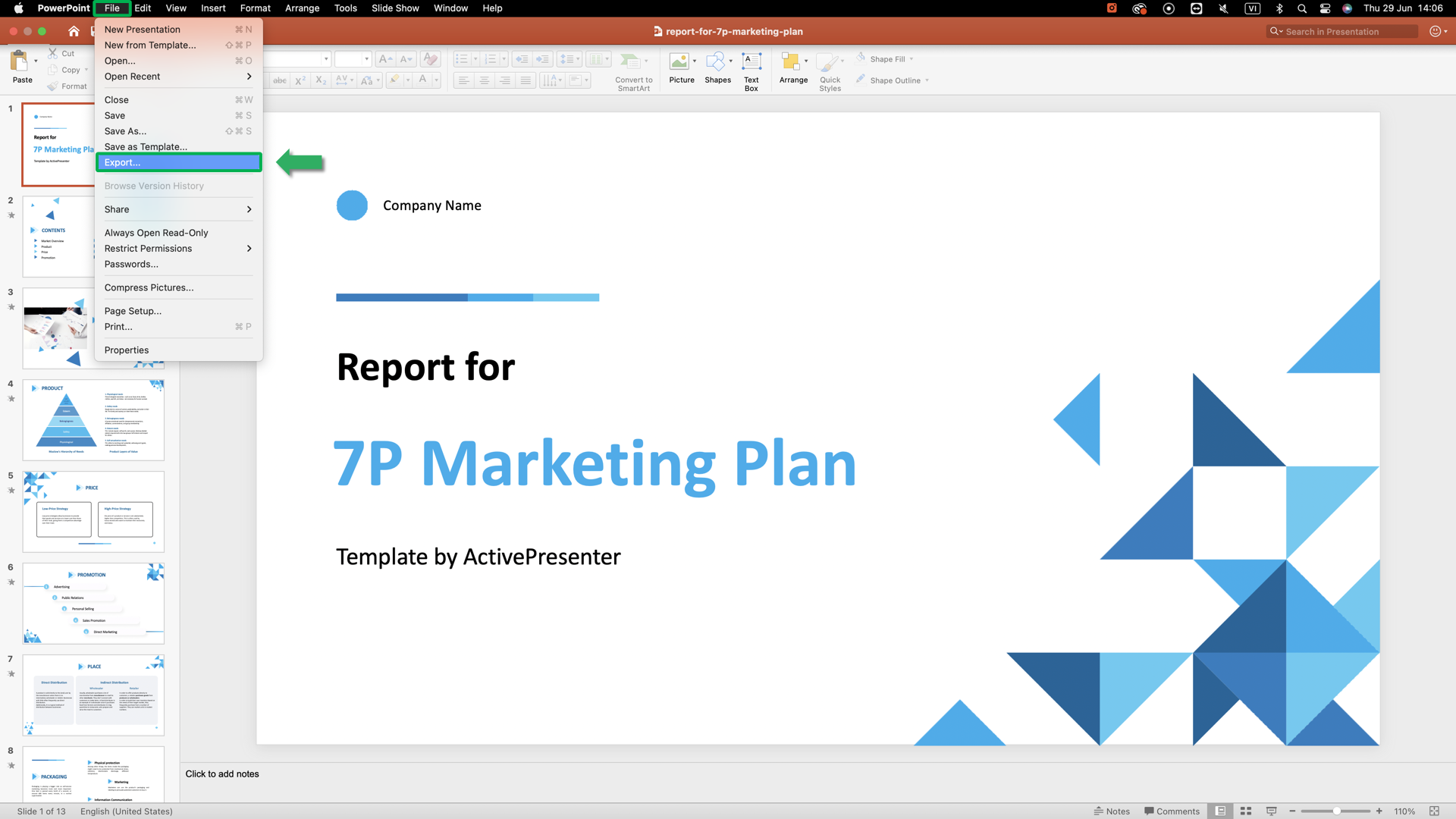
Task: Click the Increase Indent icon
Action: pos(542,59)
